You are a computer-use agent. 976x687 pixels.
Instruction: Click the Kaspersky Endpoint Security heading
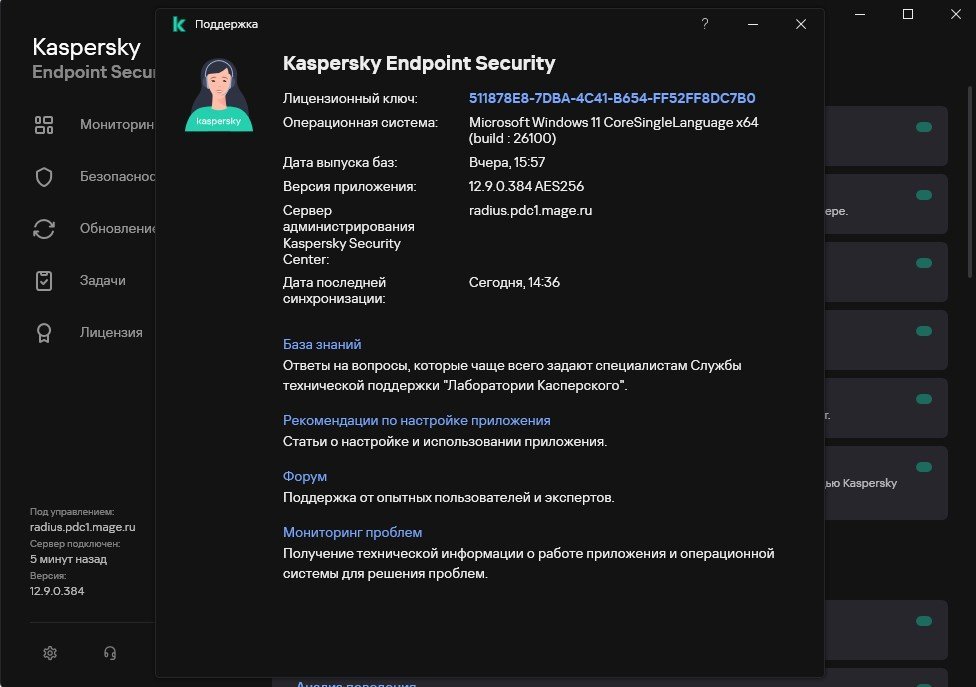point(419,63)
